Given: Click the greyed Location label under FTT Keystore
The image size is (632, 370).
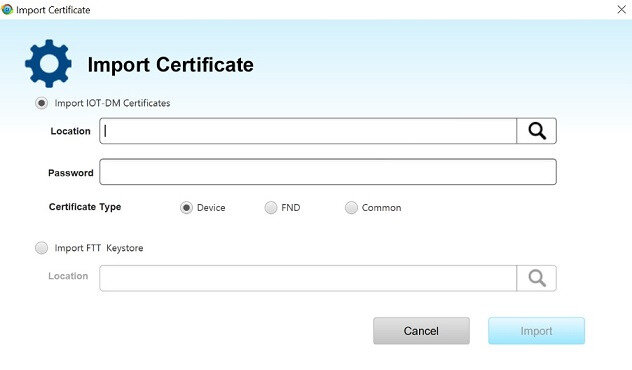Looking at the screenshot, I should [x=68, y=276].
